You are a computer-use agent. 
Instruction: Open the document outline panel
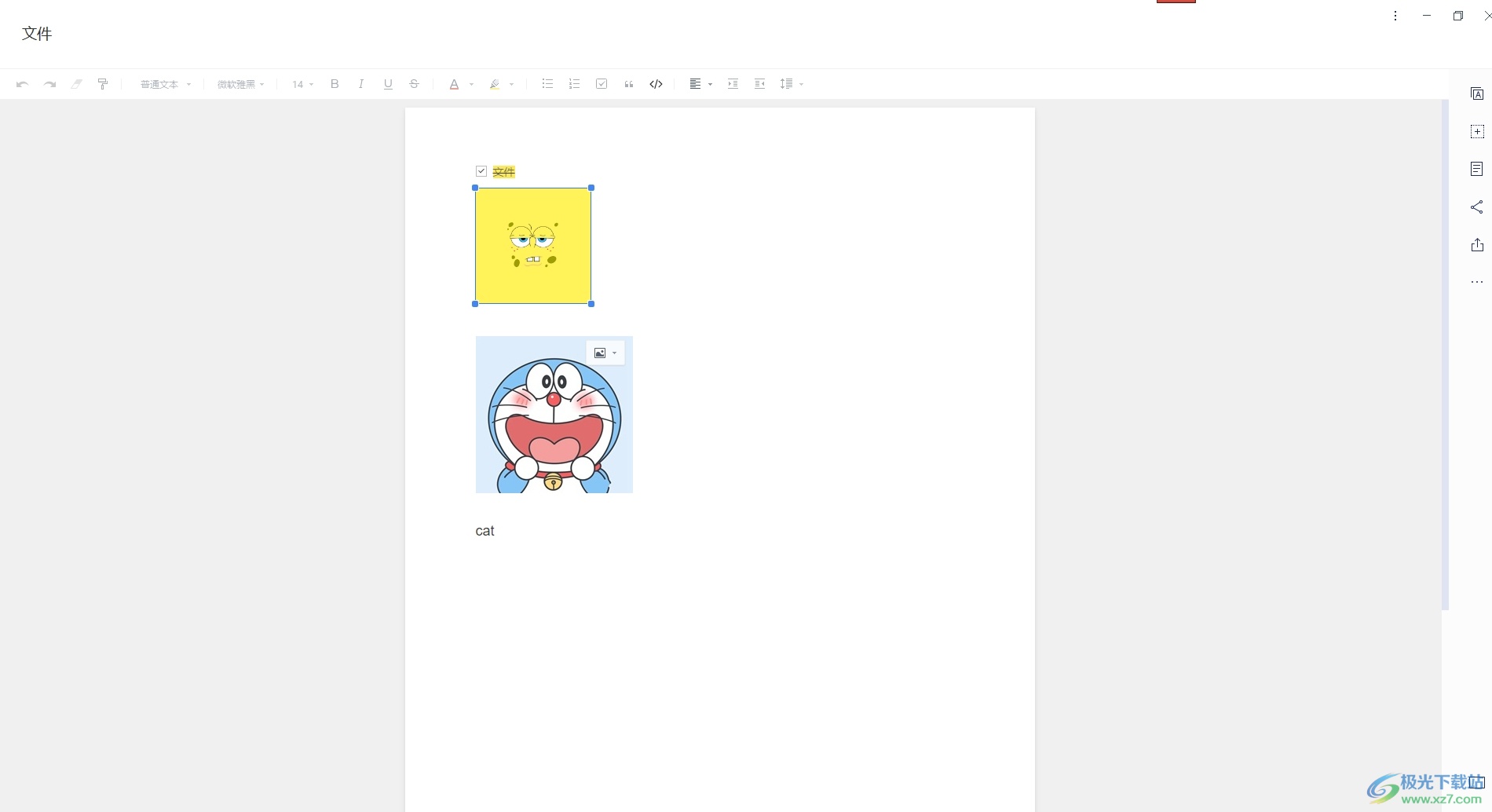[x=1477, y=169]
